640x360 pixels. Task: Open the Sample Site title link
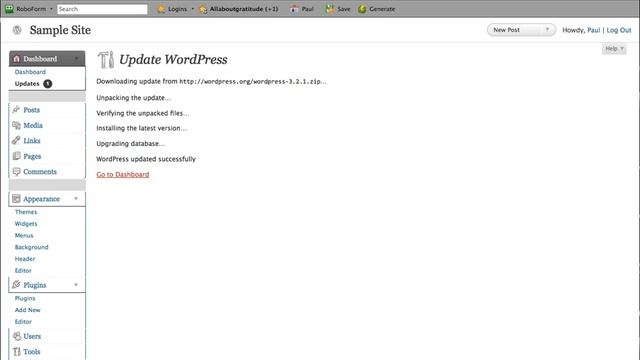tap(60, 30)
